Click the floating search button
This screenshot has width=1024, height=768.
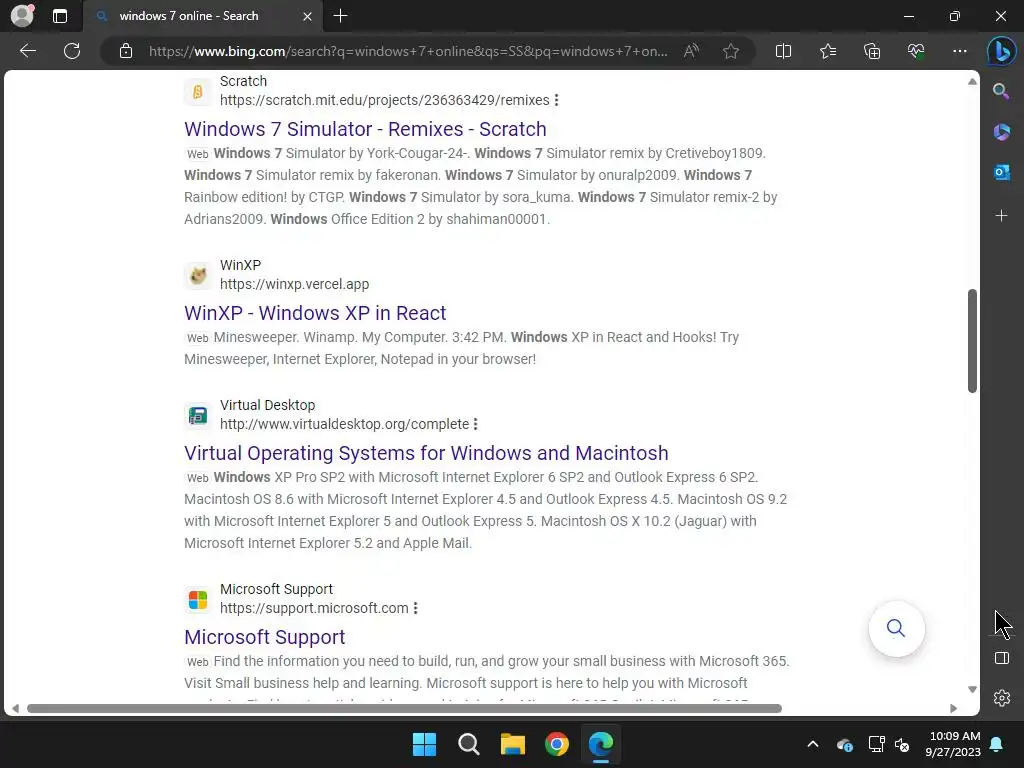(x=896, y=628)
